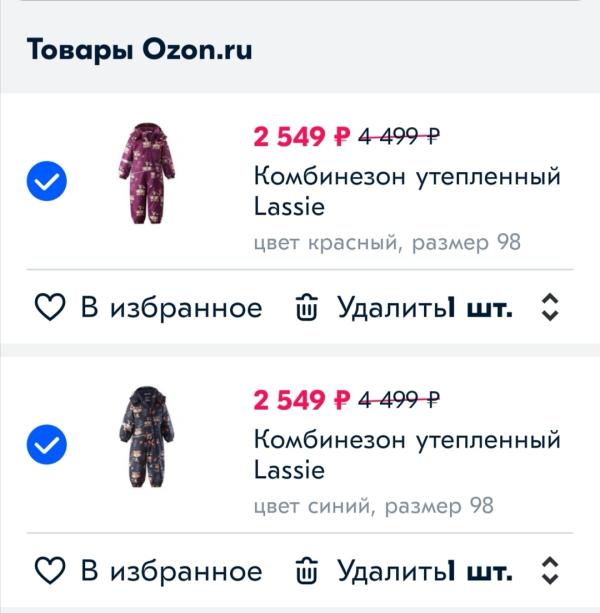Uncheck the blue Lassie jumpsuit checkbox
600x613 pixels.
(46, 444)
